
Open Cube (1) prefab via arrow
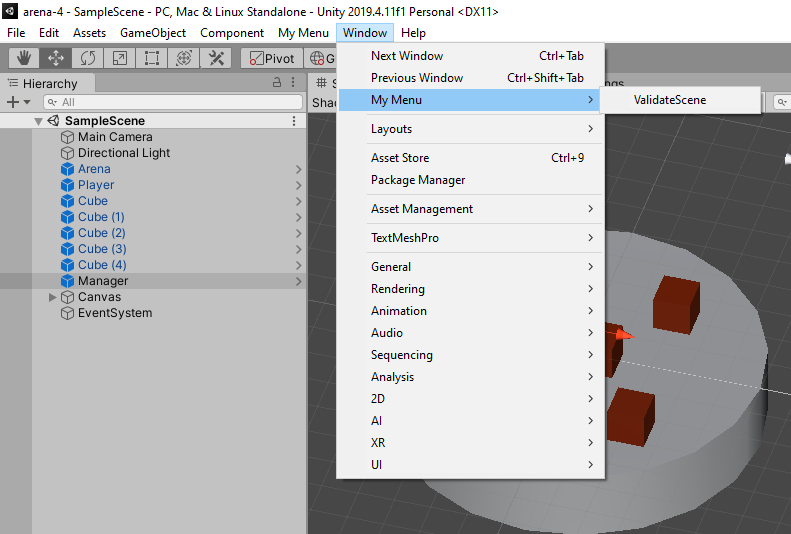(x=298, y=217)
